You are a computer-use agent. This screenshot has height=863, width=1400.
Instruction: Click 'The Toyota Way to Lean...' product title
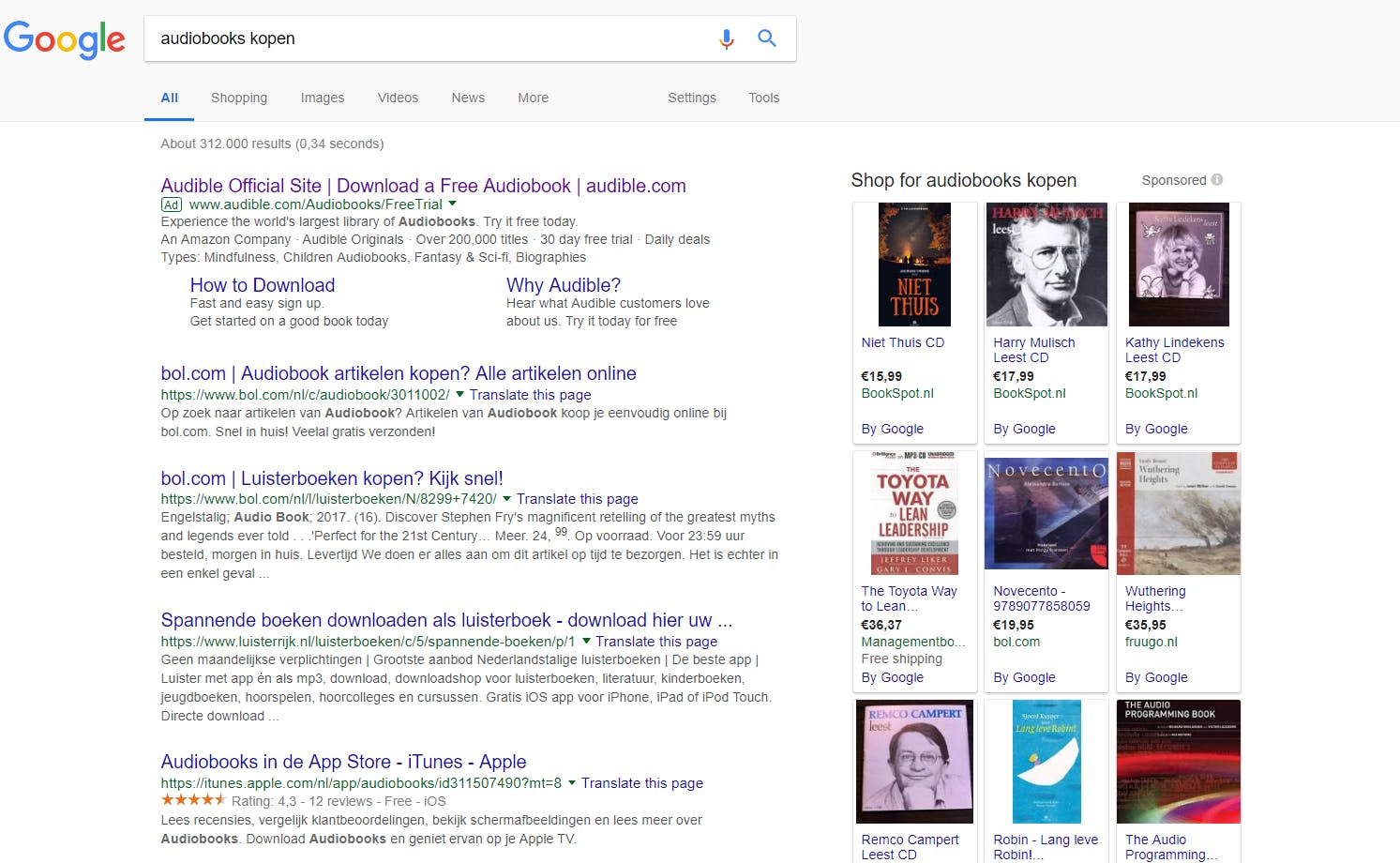coord(910,599)
